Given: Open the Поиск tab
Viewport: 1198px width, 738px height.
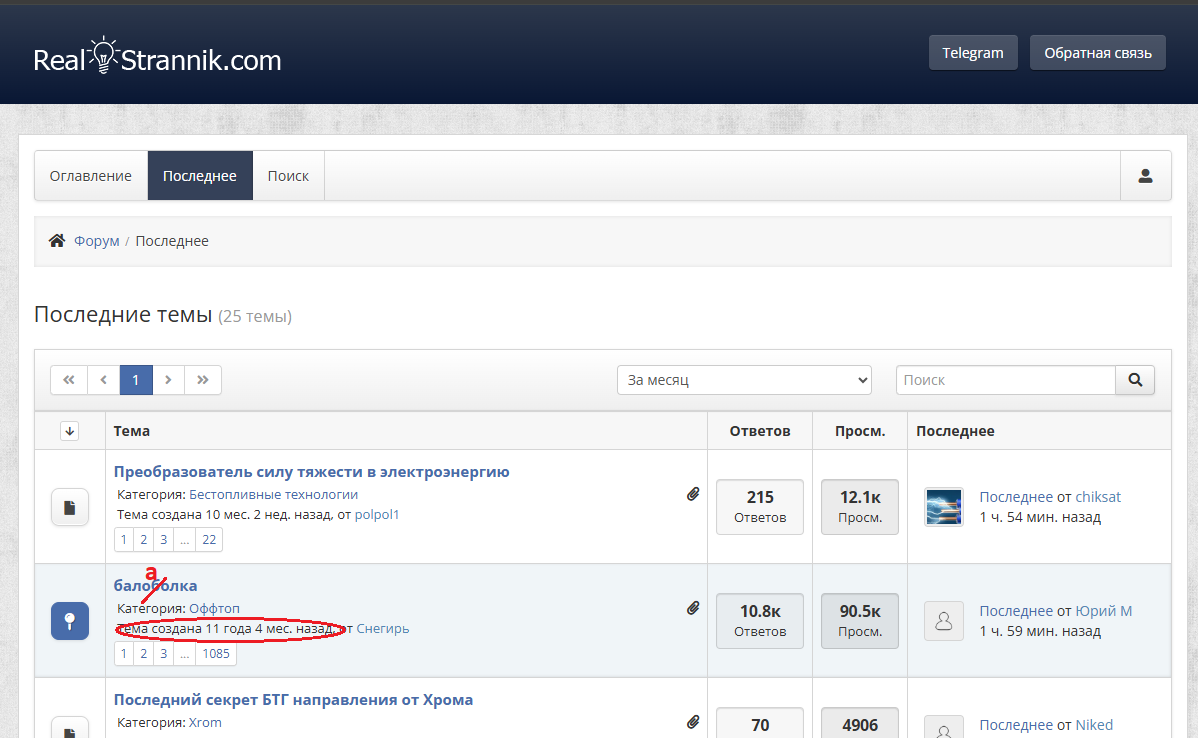Looking at the screenshot, I should tap(288, 176).
